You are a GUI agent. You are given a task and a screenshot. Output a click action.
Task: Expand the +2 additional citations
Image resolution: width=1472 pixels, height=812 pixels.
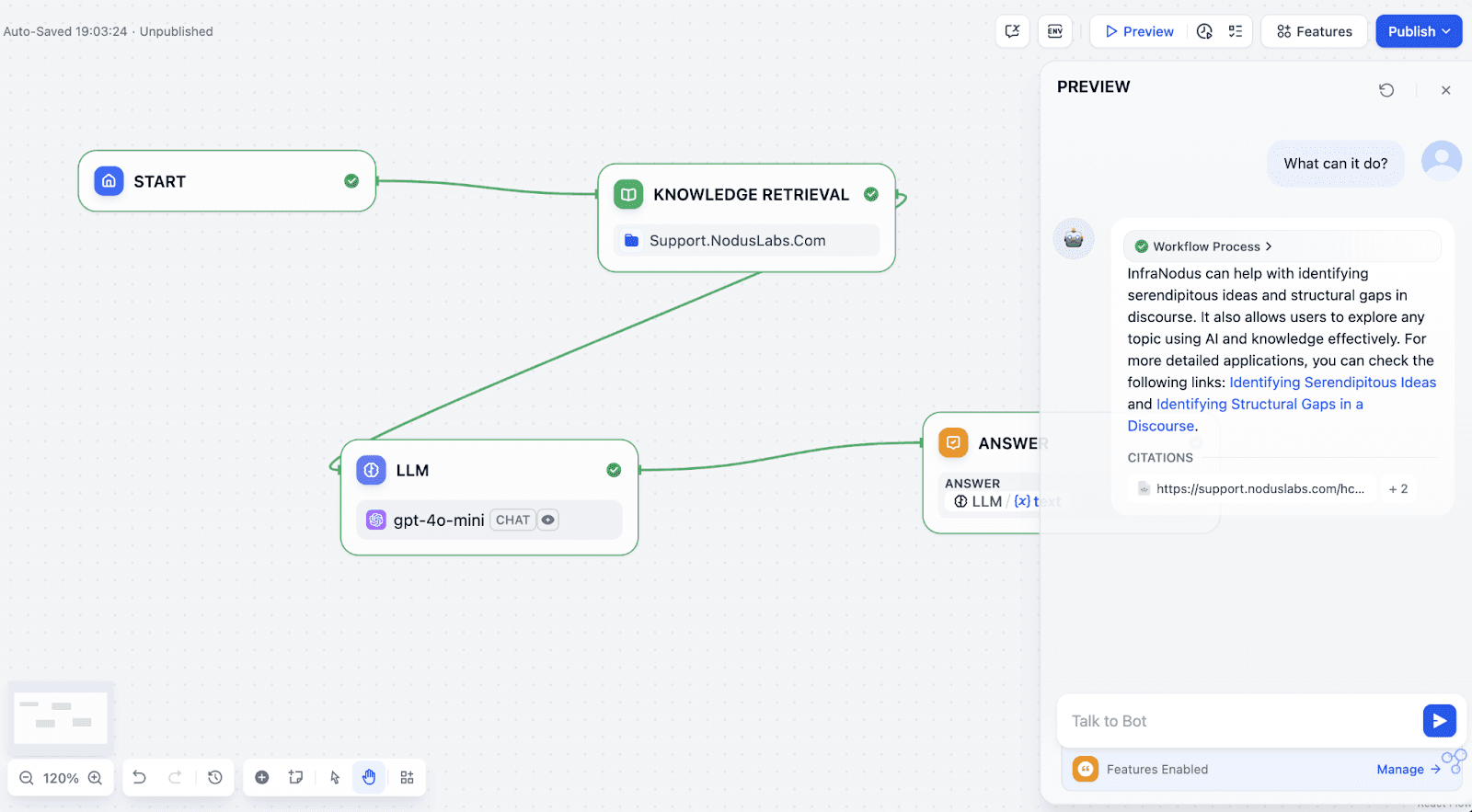pyautogui.click(x=1398, y=489)
